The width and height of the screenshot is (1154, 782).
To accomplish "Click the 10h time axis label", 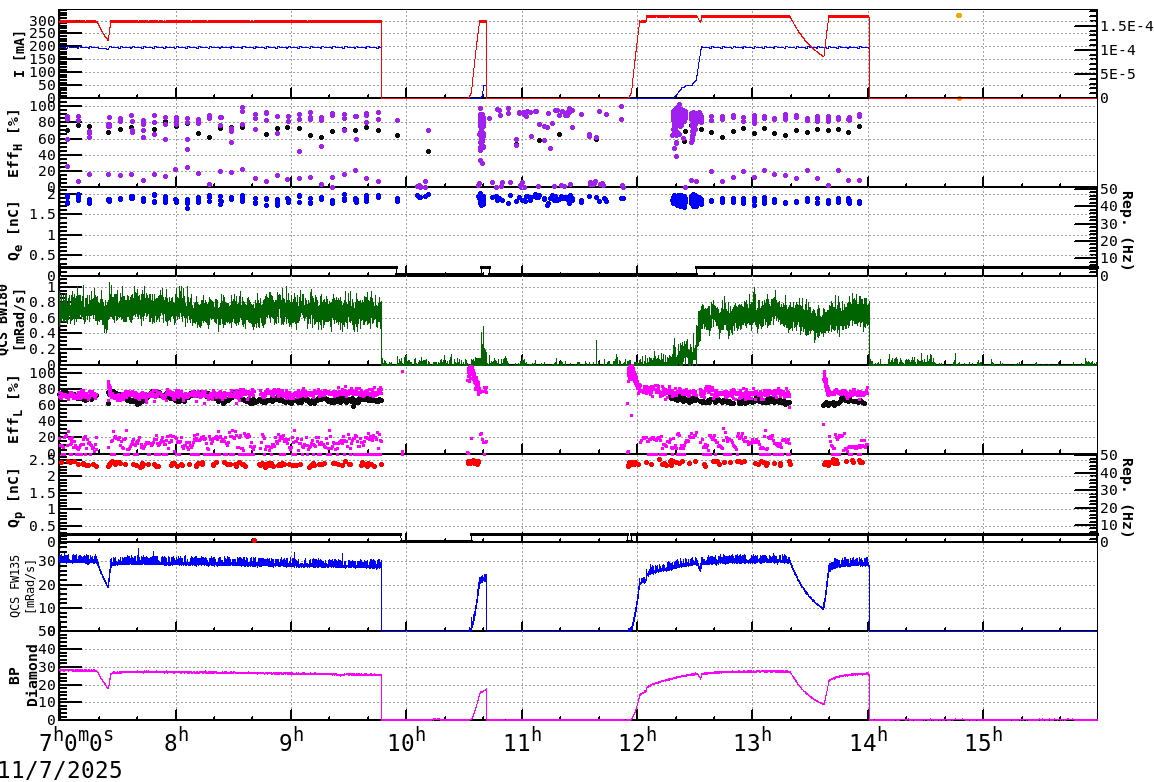I will click(x=406, y=739).
